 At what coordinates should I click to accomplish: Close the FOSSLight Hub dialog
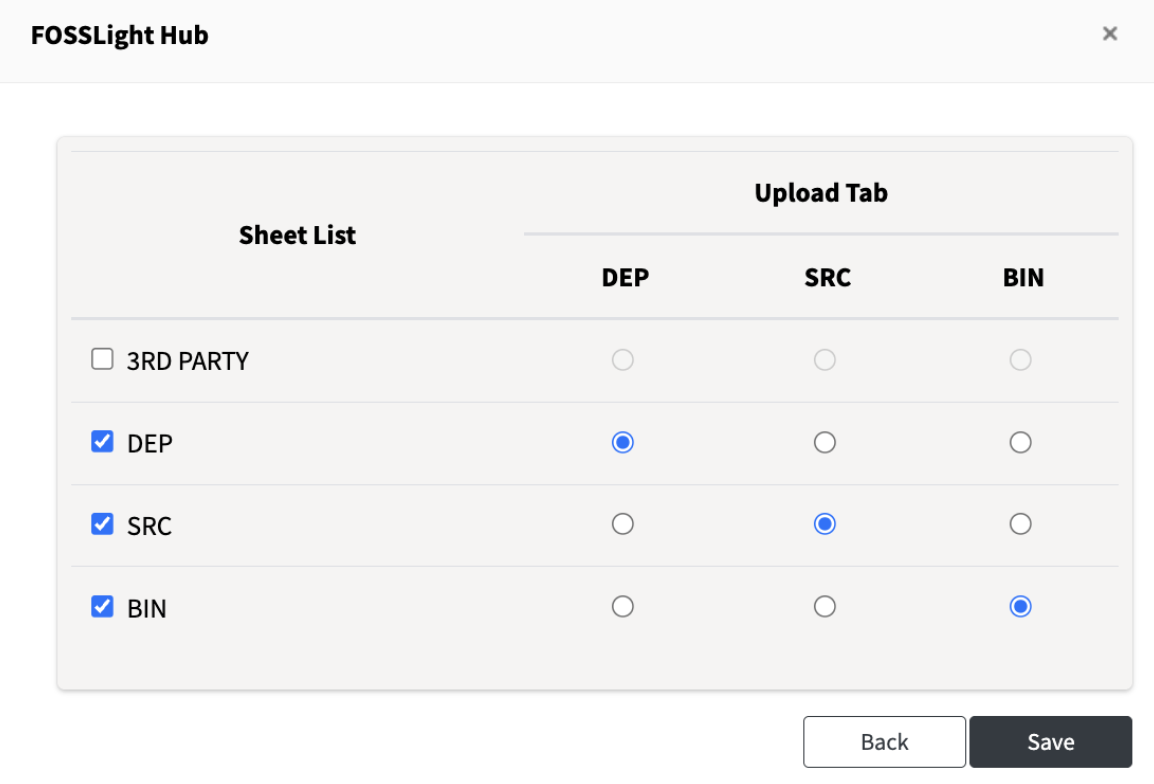(1109, 33)
